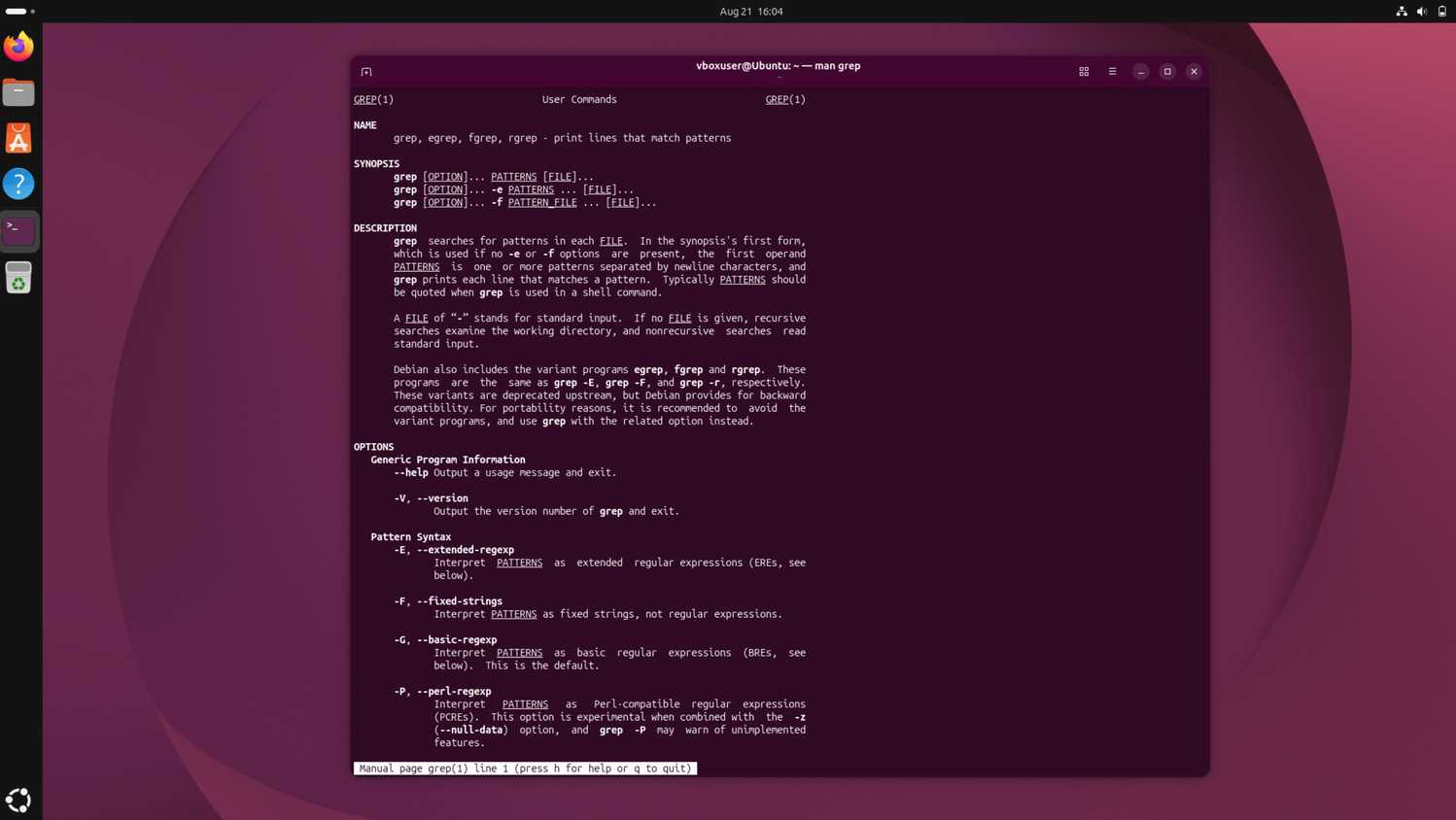Show applications with Ubuntu logo button

(18, 800)
